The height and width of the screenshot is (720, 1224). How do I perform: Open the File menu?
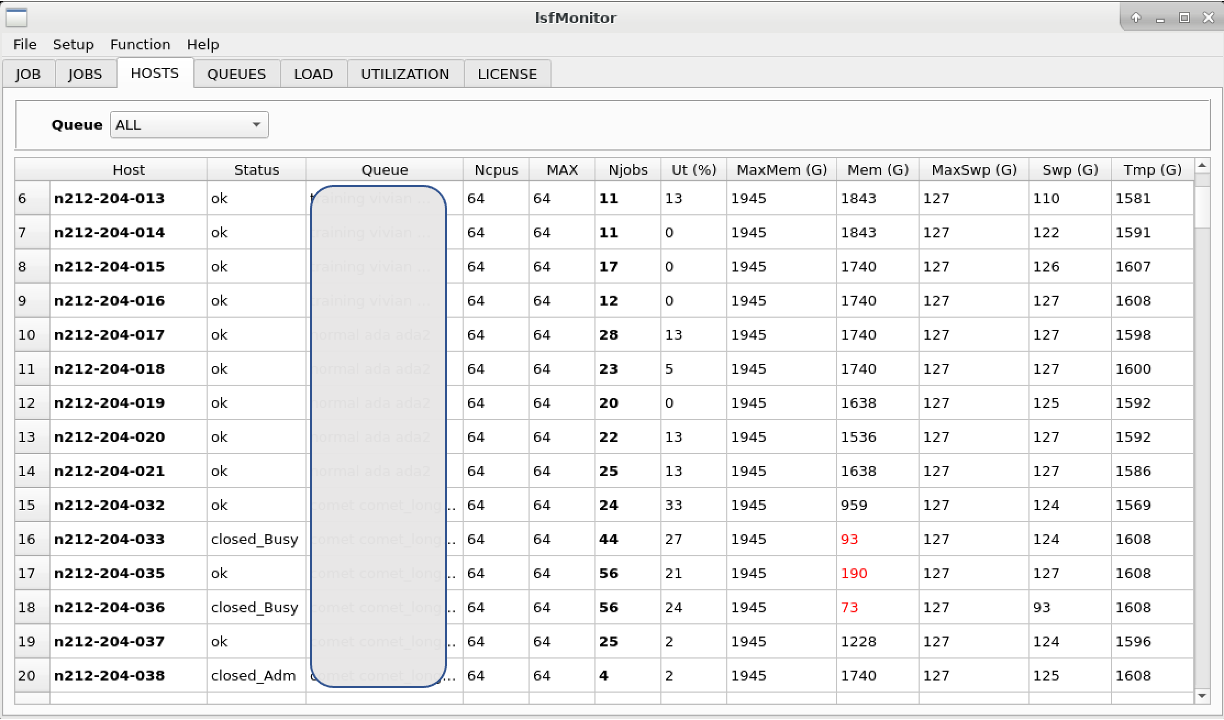24,44
